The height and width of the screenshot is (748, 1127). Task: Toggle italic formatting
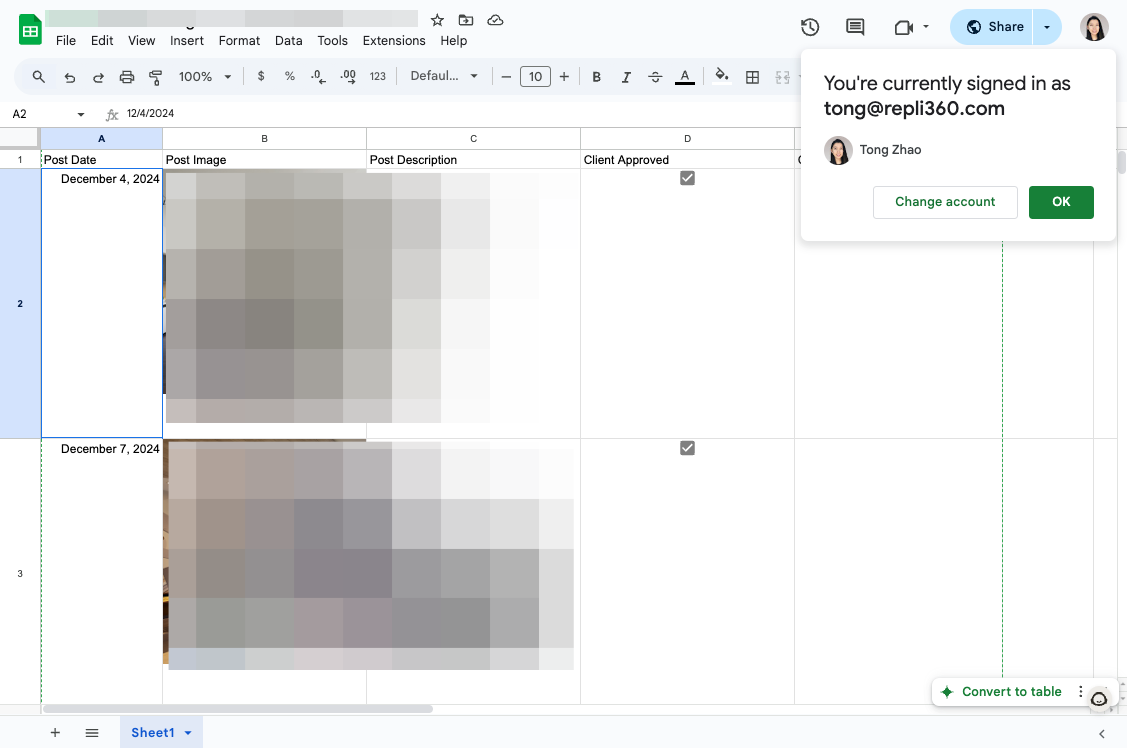(x=626, y=77)
